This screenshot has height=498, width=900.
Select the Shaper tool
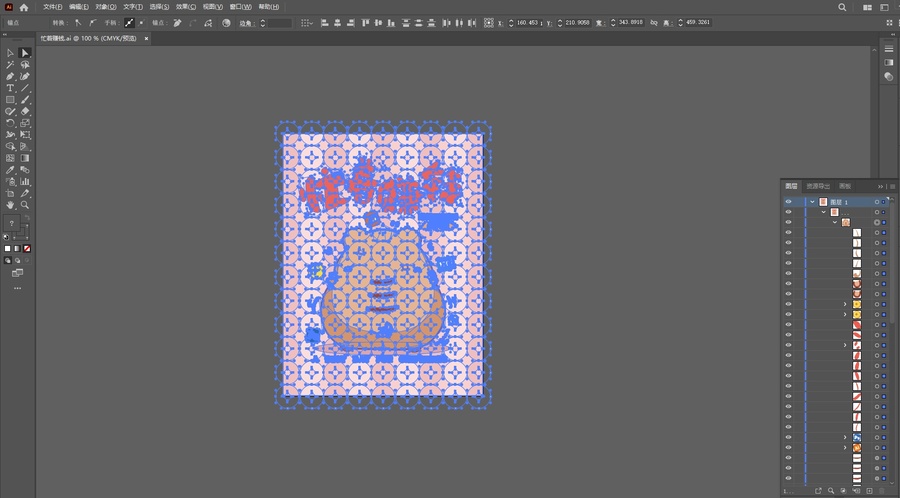pyautogui.click(x=10, y=111)
